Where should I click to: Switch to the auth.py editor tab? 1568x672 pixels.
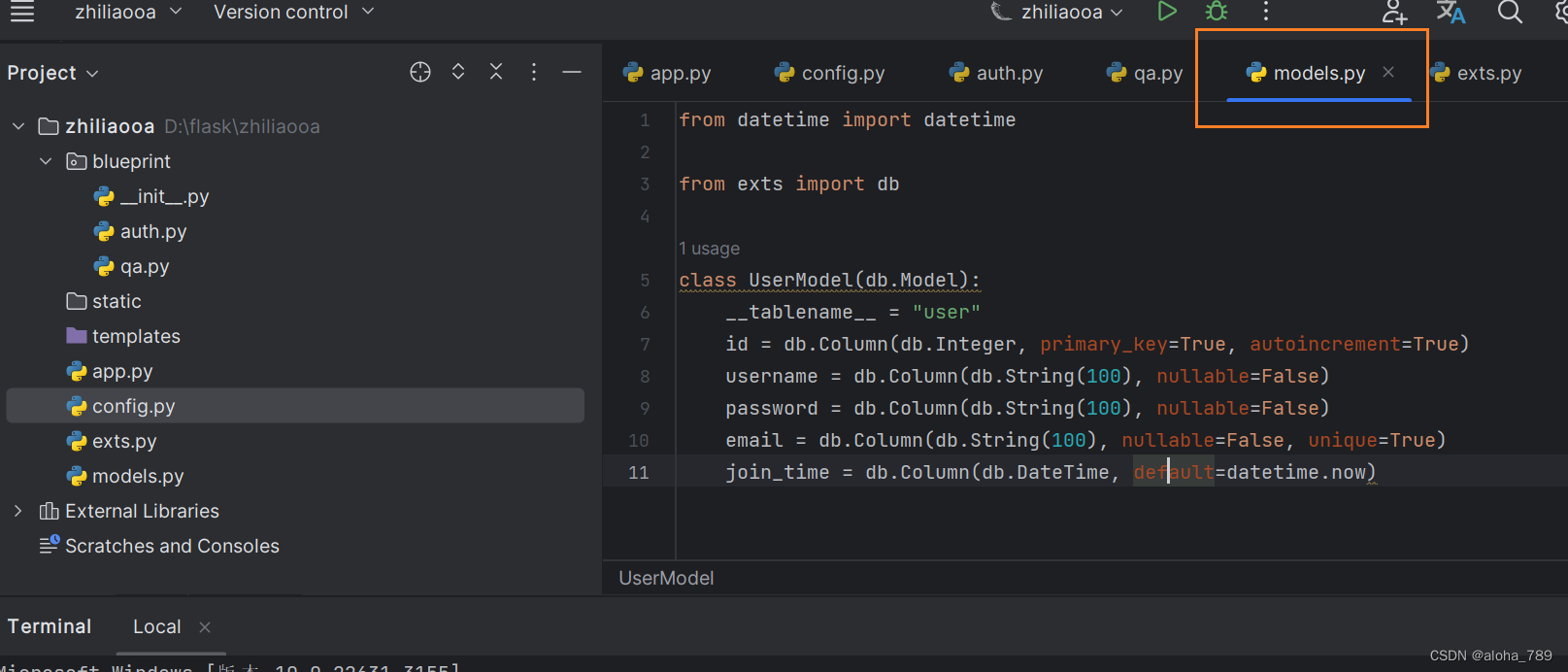coord(996,73)
